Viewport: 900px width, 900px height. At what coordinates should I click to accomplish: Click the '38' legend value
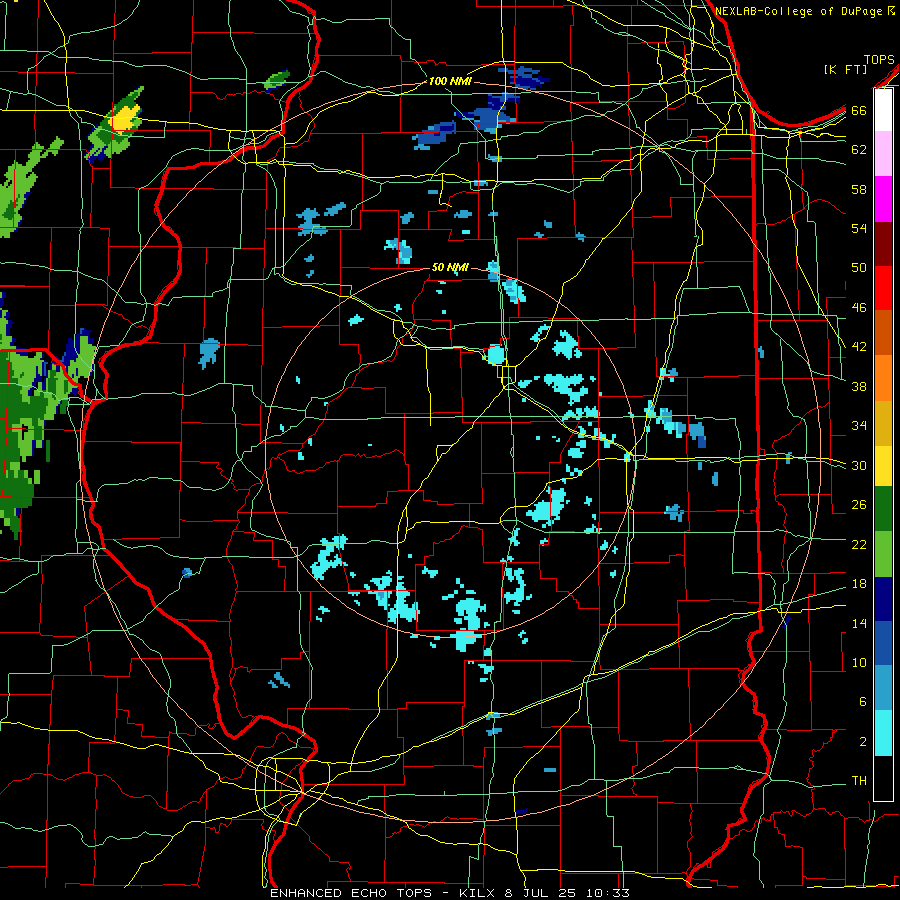click(x=859, y=387)
